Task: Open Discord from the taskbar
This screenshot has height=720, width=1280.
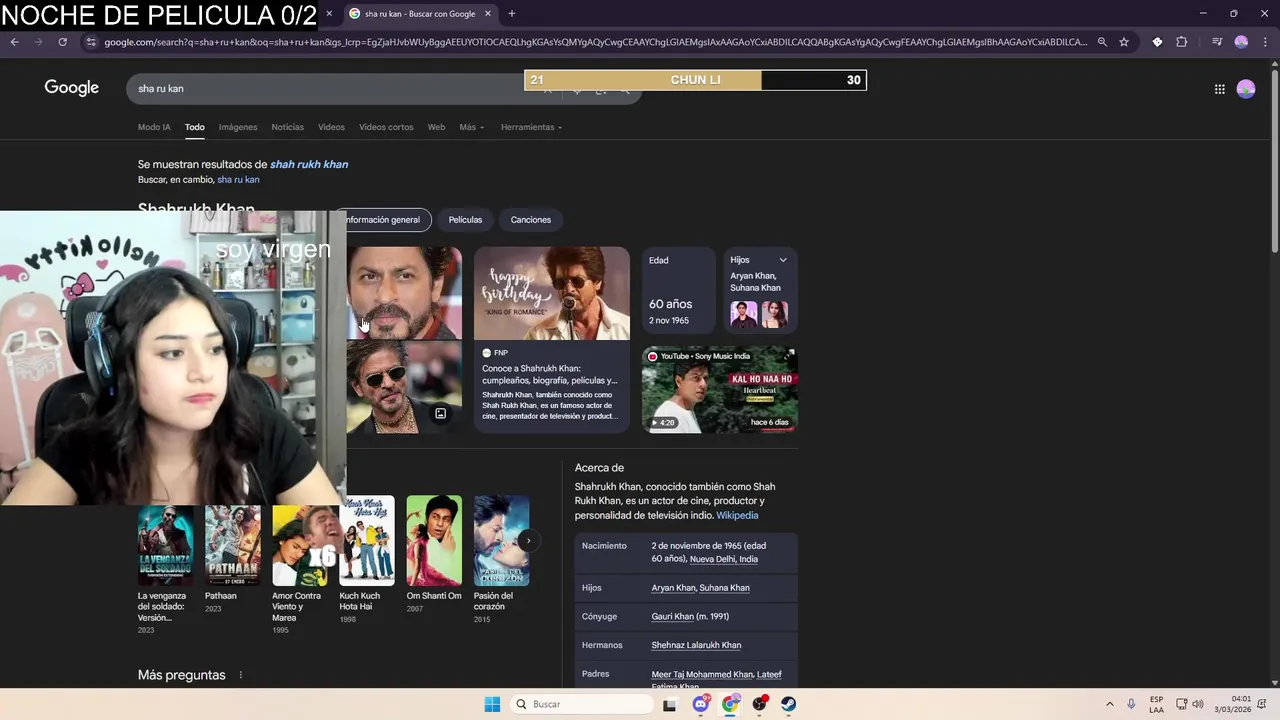Action: [701, 704]
